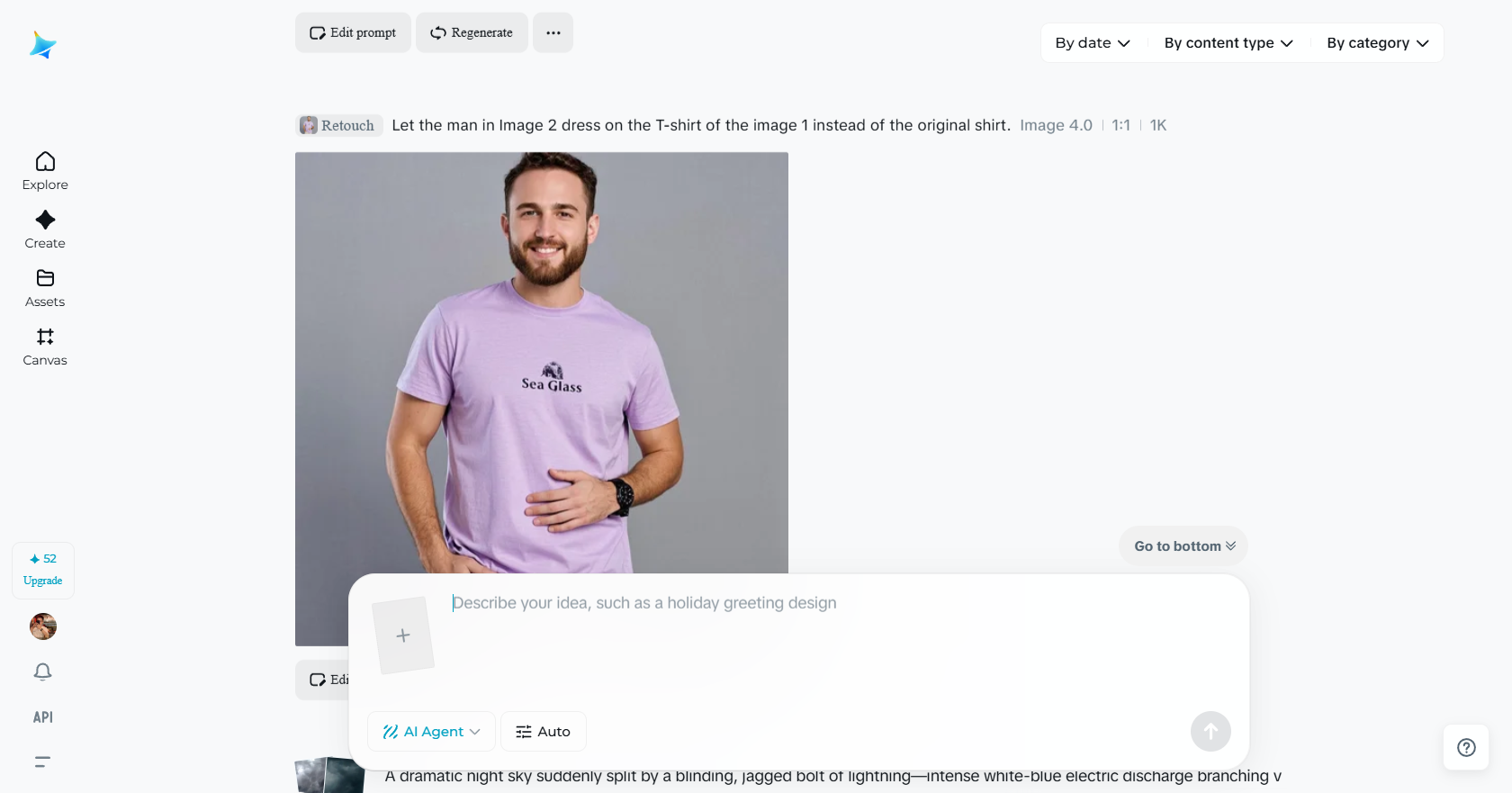Click the Regenerate button
The height and width of the screenshot is (793, 1512).
click(472, 32)
